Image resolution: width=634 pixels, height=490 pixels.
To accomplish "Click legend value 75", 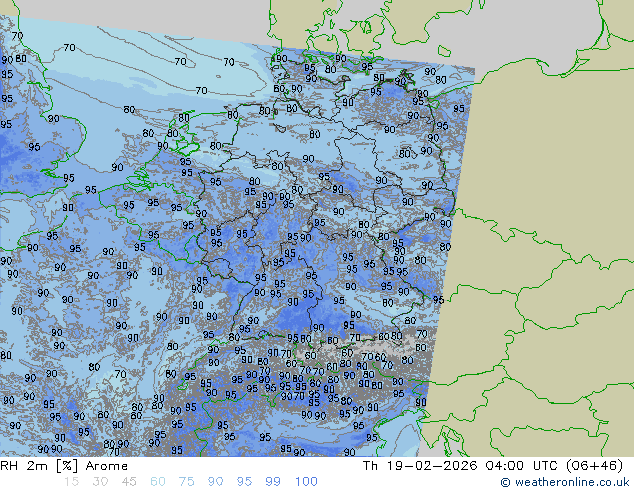I will point(186,482).
